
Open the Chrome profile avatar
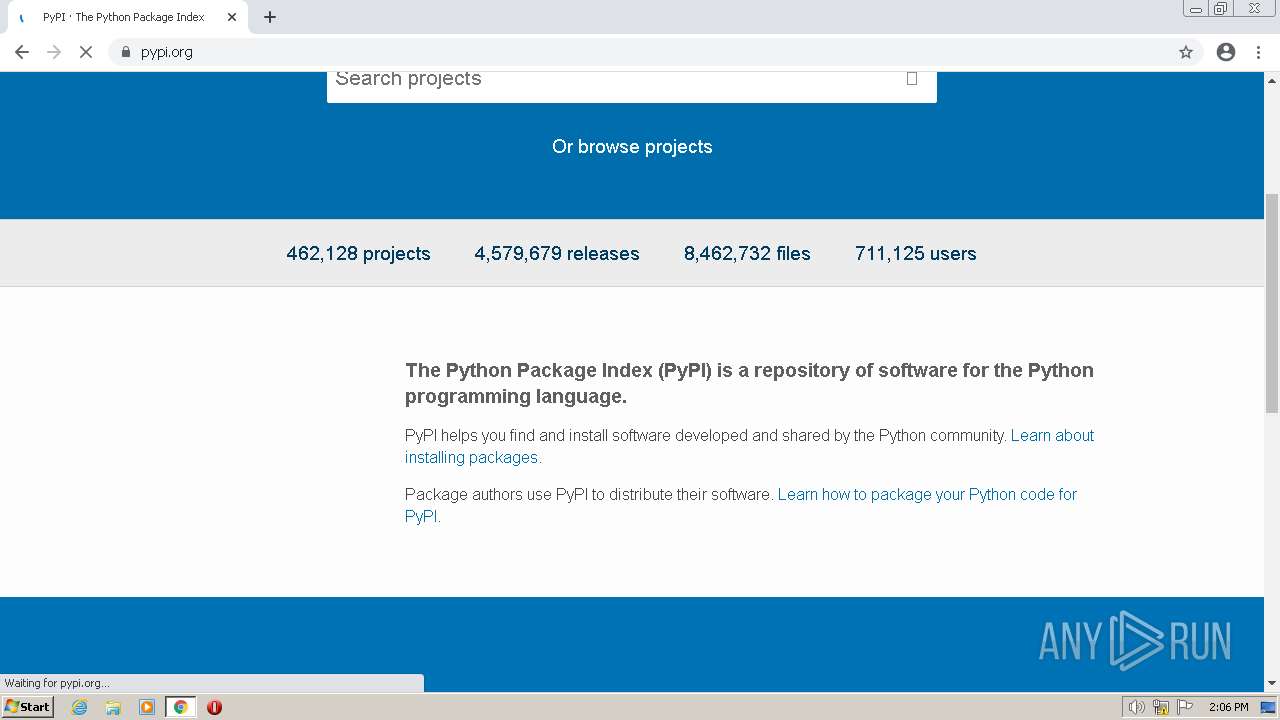coord(1226,52)
